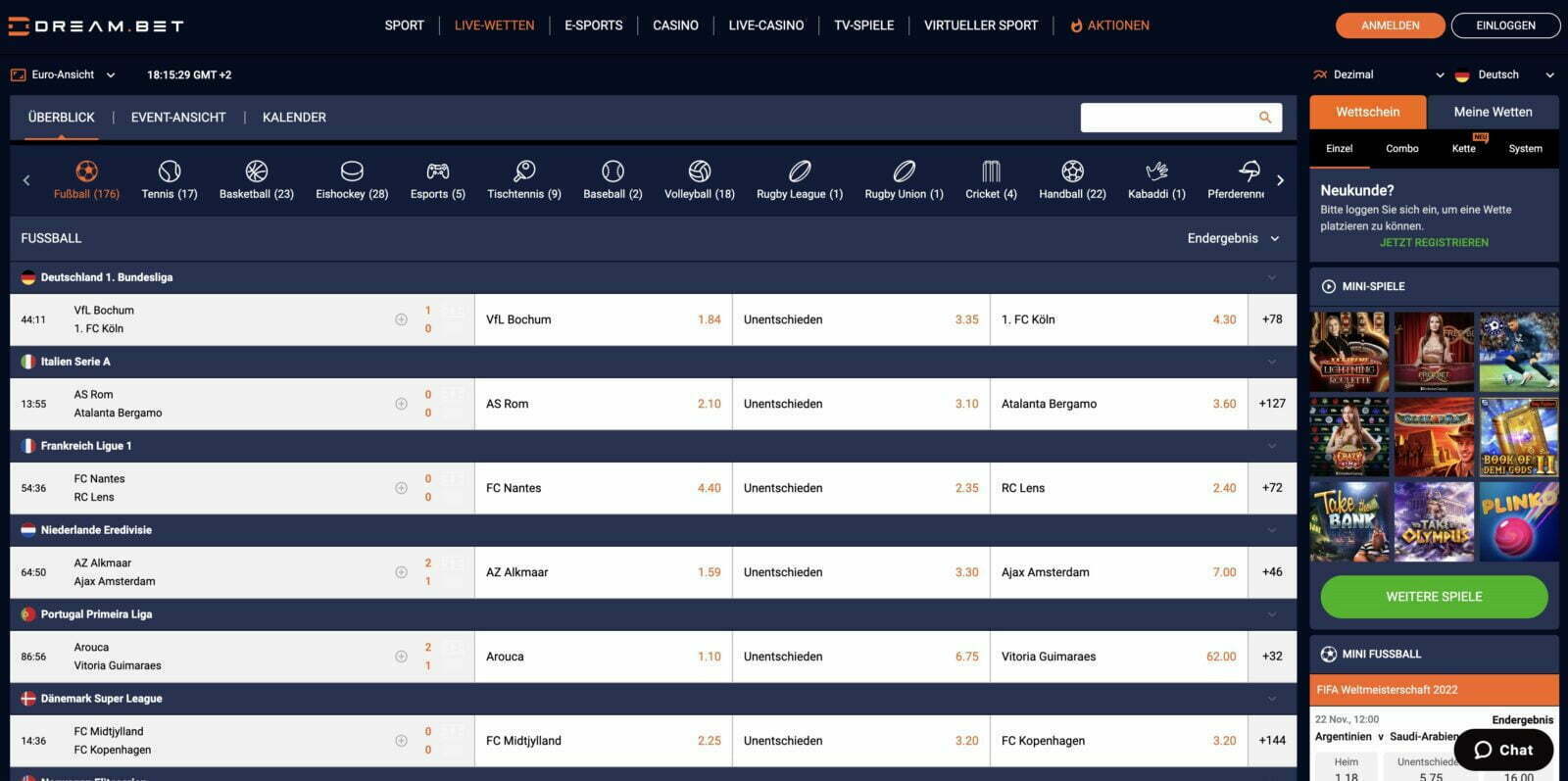Image resolution: width=1568 pixels, height=781 pixels.
Task: Open the Kabaddi (1) category
Action: click(x=1156, y=179)
